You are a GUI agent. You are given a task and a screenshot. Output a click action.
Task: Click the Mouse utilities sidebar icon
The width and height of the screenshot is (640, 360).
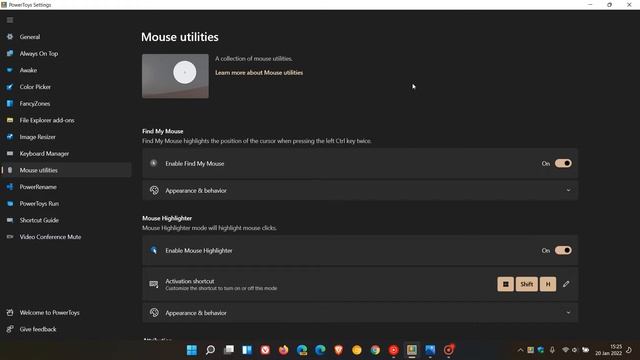(10, 170)
